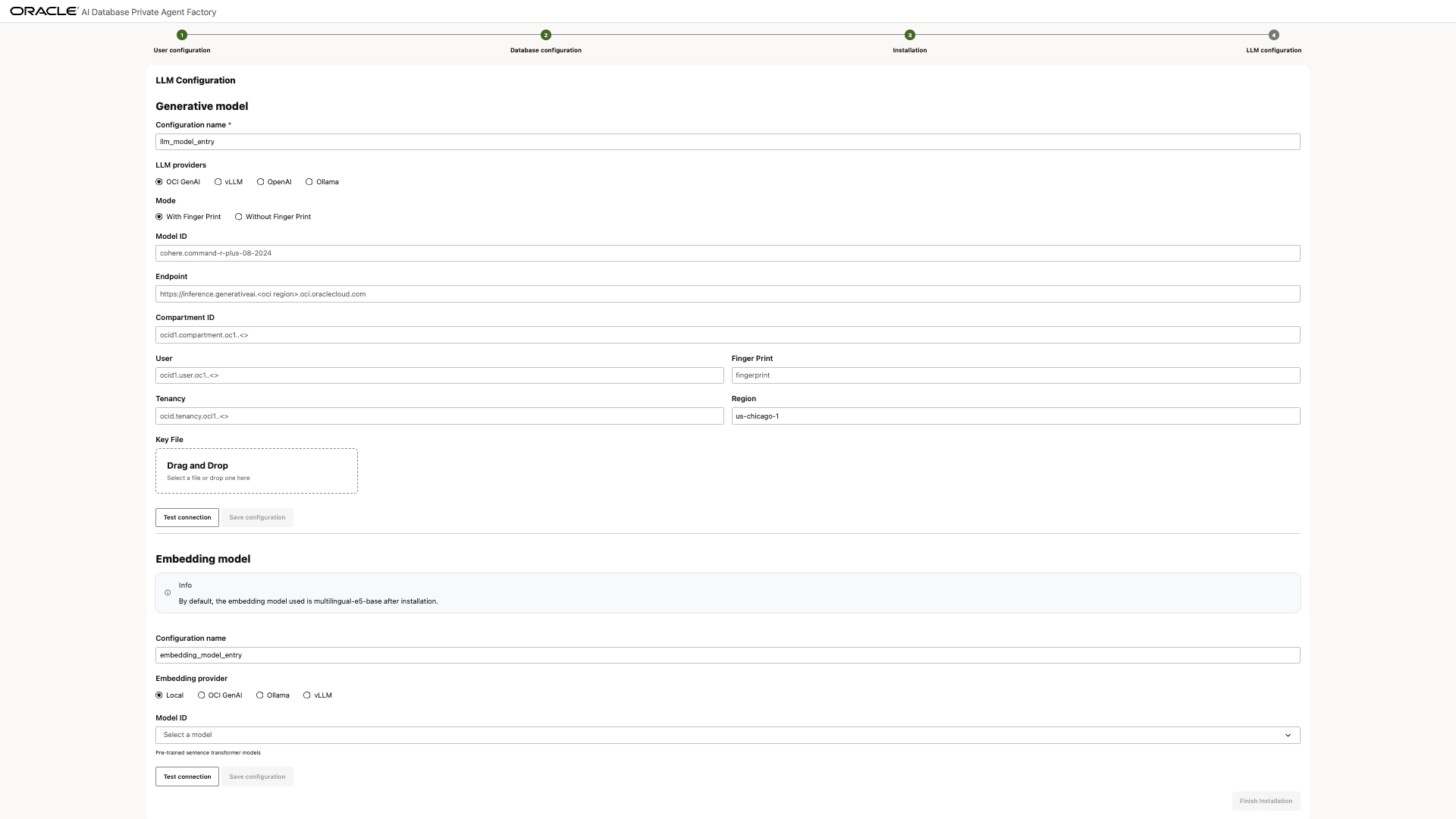Click the Key File Drag and Drop area
Image resolution: width=1456 pixels, height=819 pixels.
point(256,471)
